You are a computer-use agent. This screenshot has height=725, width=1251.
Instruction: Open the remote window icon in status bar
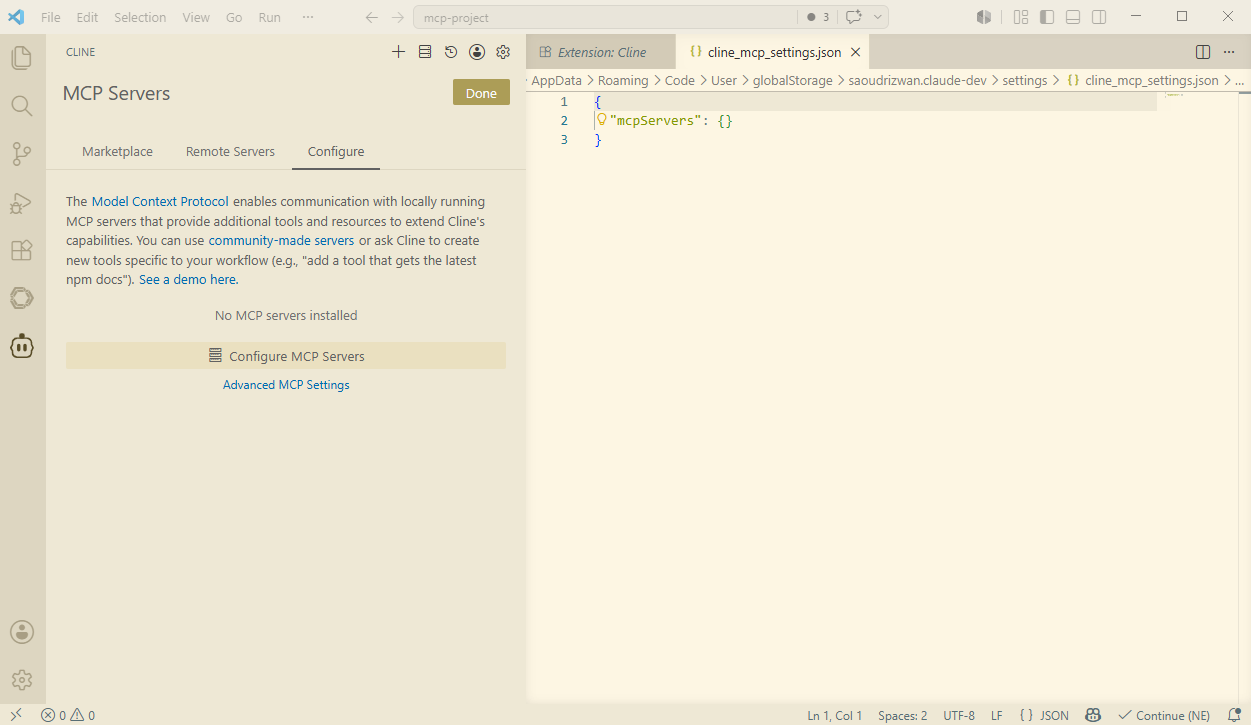[16, 715]
